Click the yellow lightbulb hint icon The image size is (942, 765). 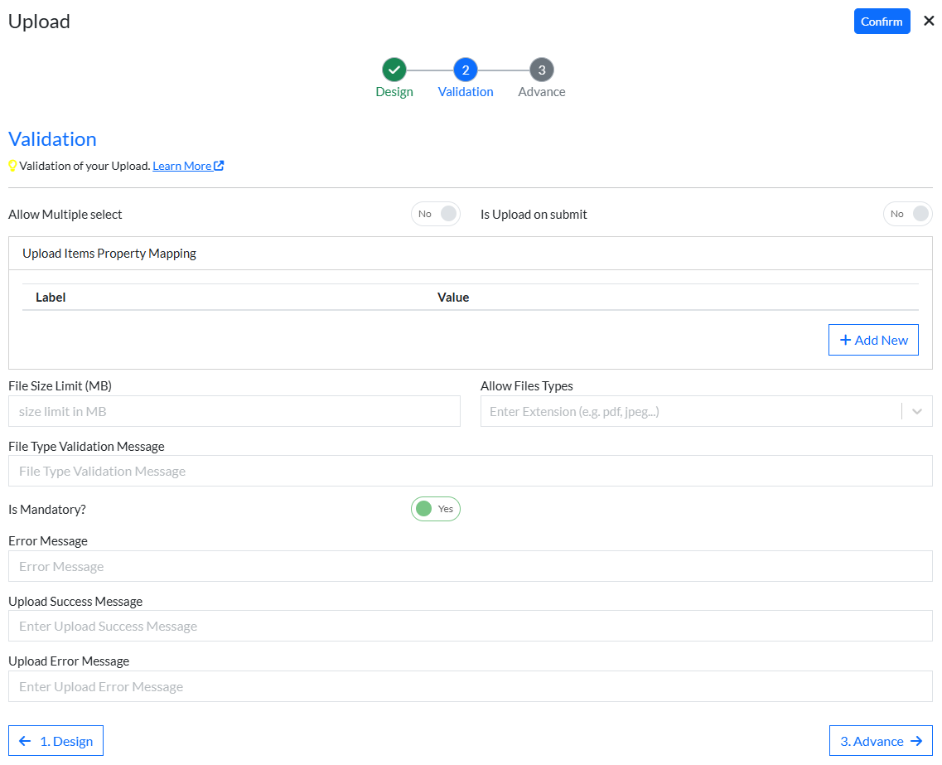click(x=13, y=166)
